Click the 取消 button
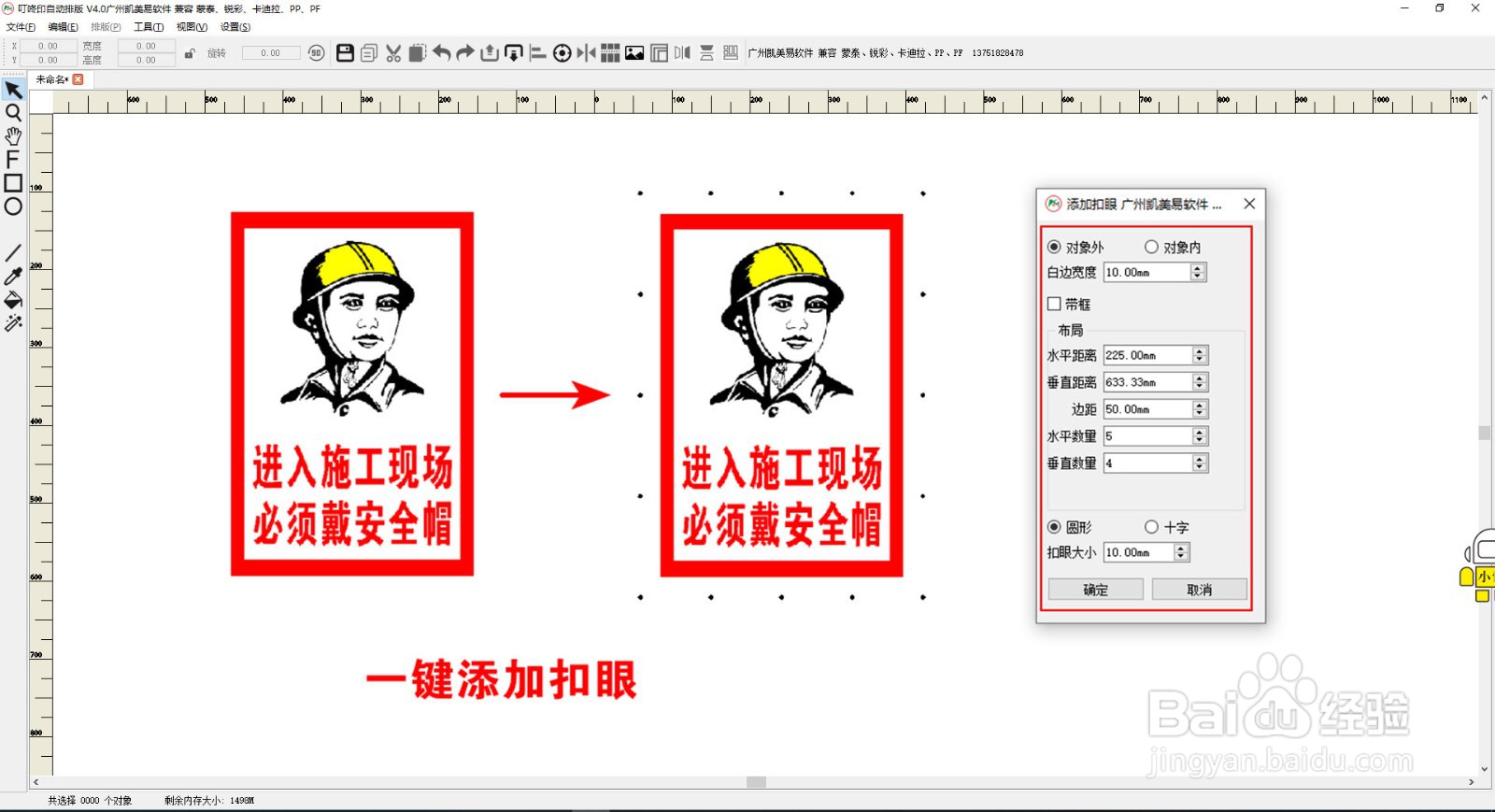This screenshot has width=1495, height=812. pos(1200,590)
